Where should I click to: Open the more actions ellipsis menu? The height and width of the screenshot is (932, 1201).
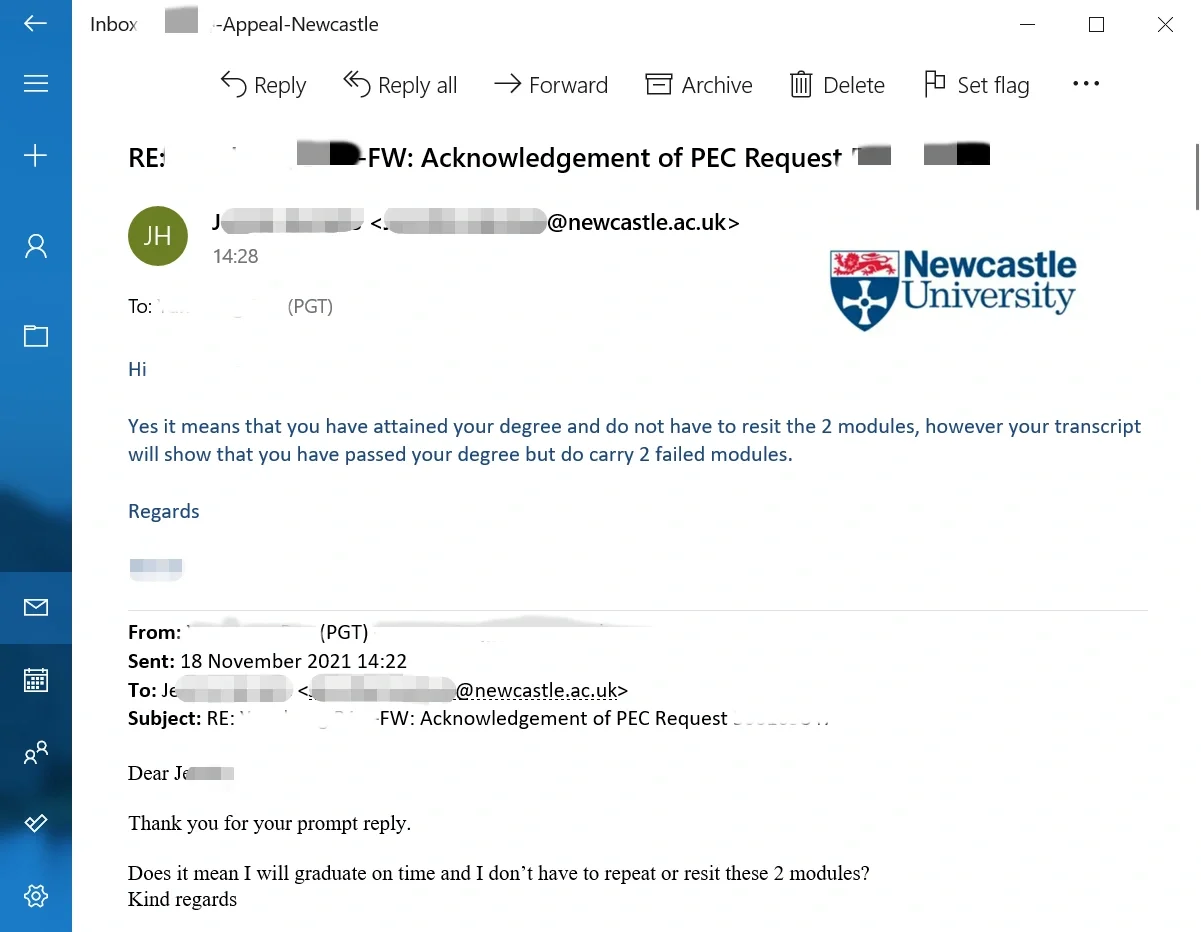point(1085,85)
